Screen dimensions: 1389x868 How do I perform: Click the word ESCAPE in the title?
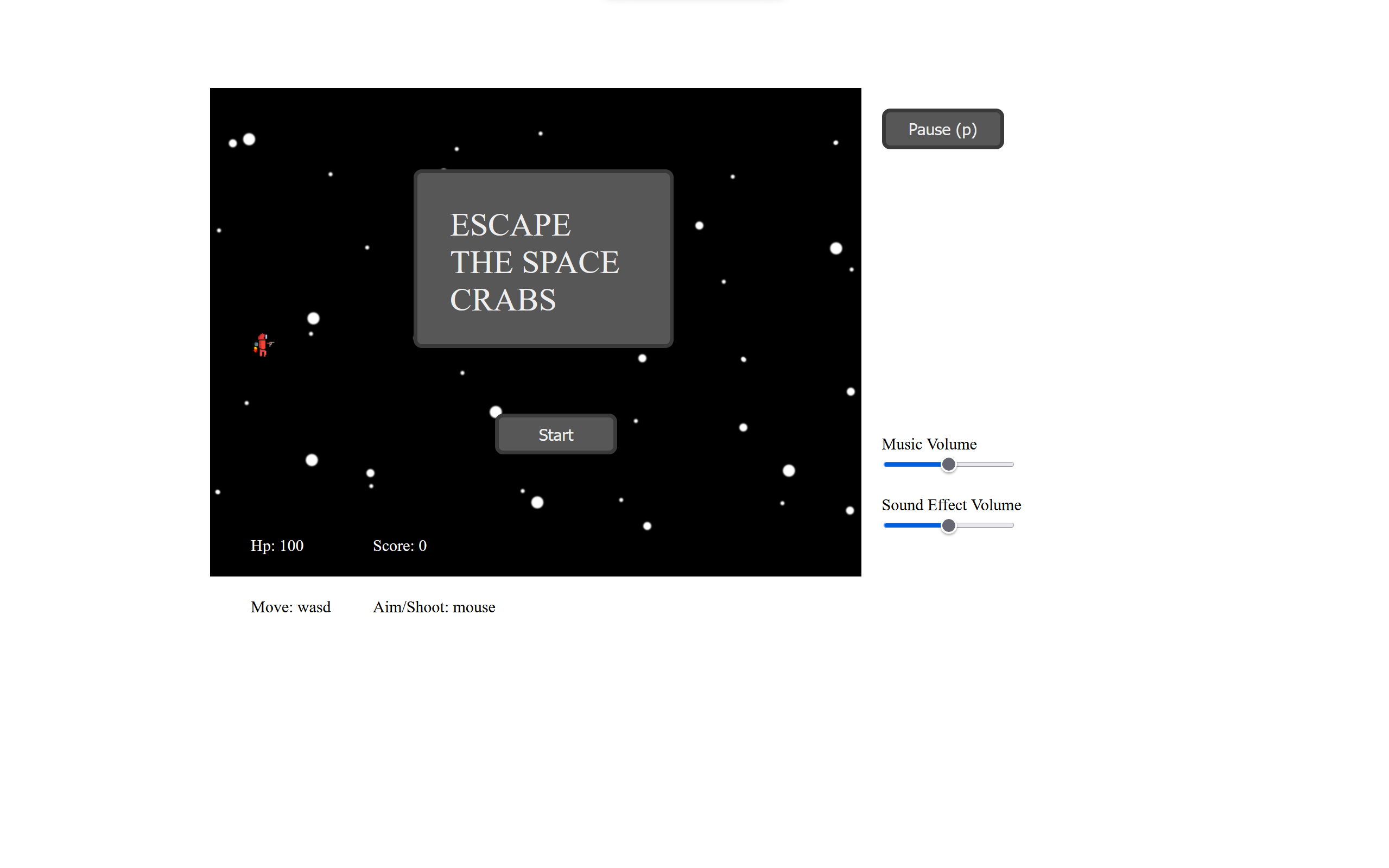(510, 224)
